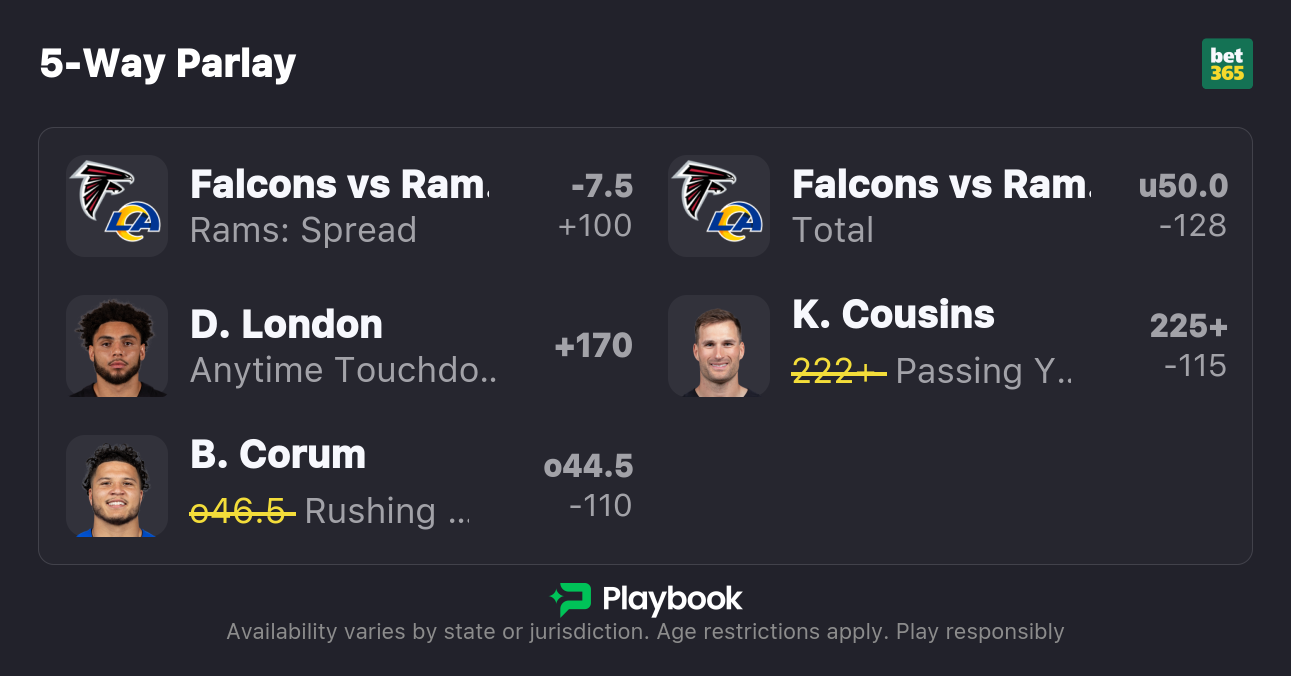
Task: Click K. Cousins player headshot
Action: [x=719, y=346]
